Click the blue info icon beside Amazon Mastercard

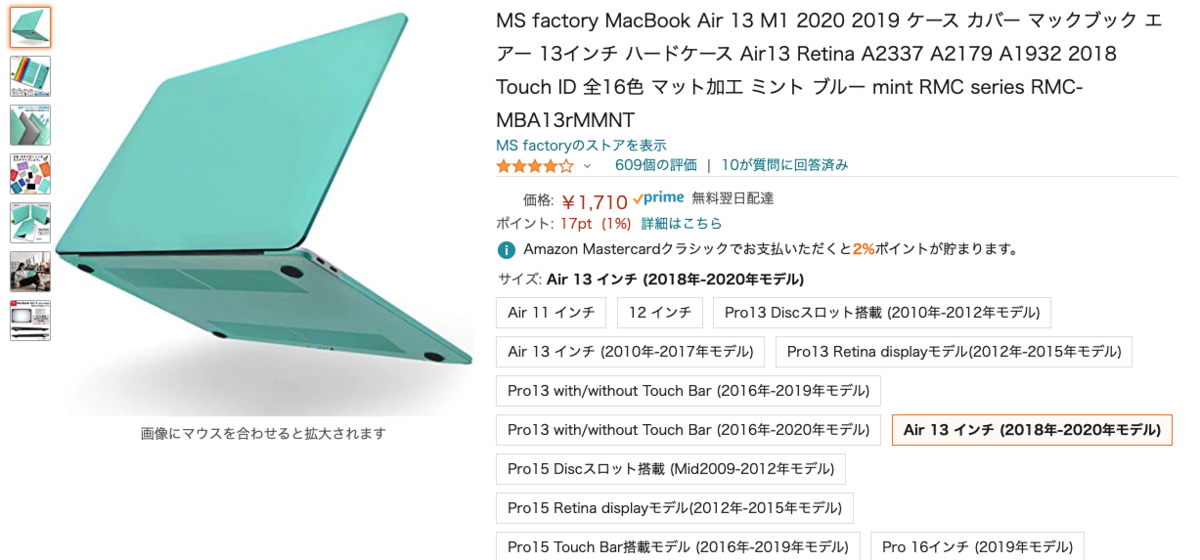[507, 249]
